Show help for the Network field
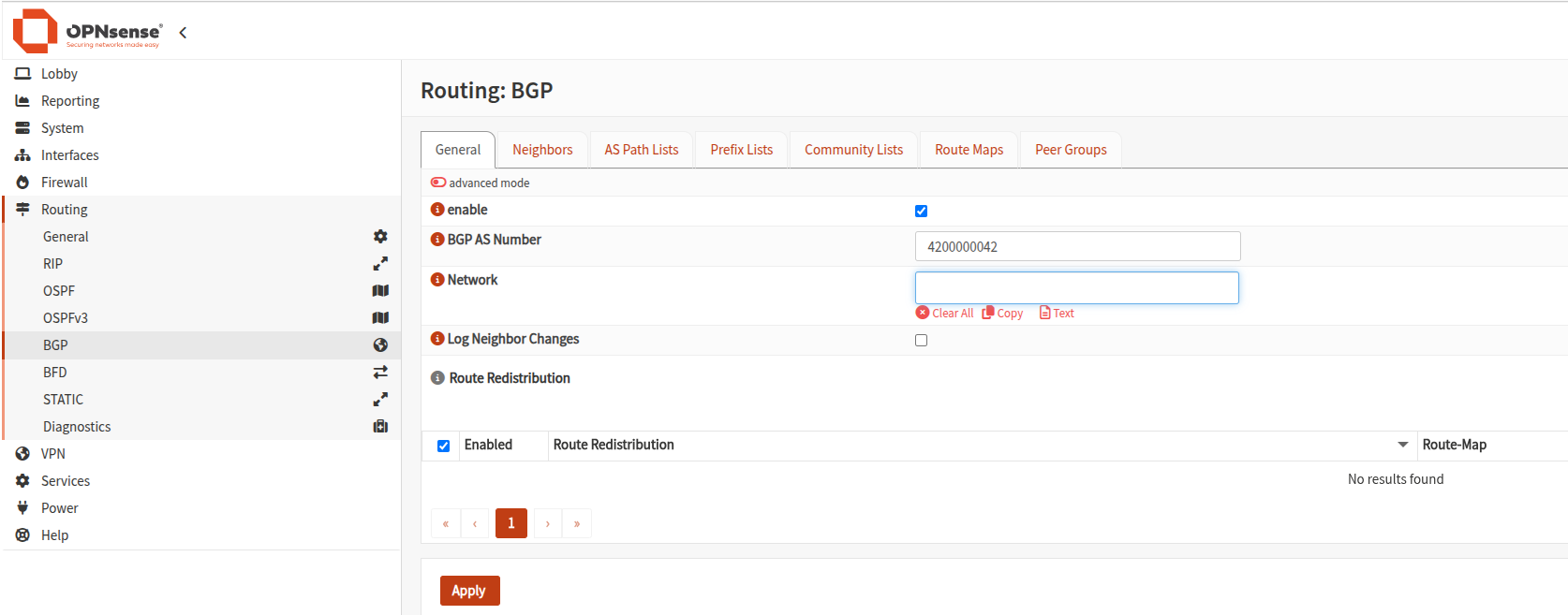 tap(437, 280)
